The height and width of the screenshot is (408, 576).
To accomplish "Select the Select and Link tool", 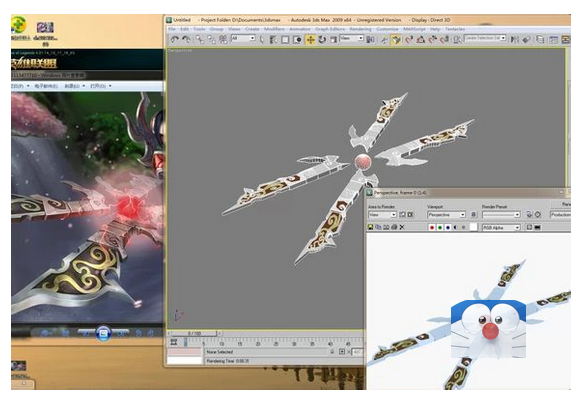I will pyautogui.click(x=199, y=39).
